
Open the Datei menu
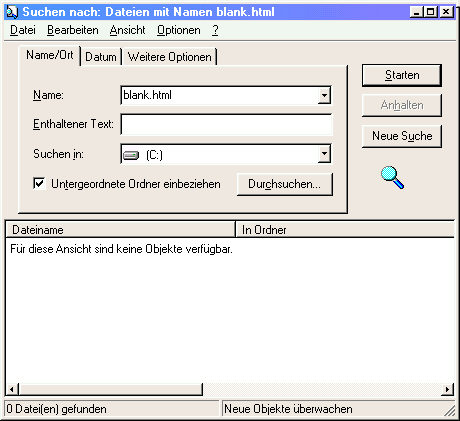tap(23, 30)
